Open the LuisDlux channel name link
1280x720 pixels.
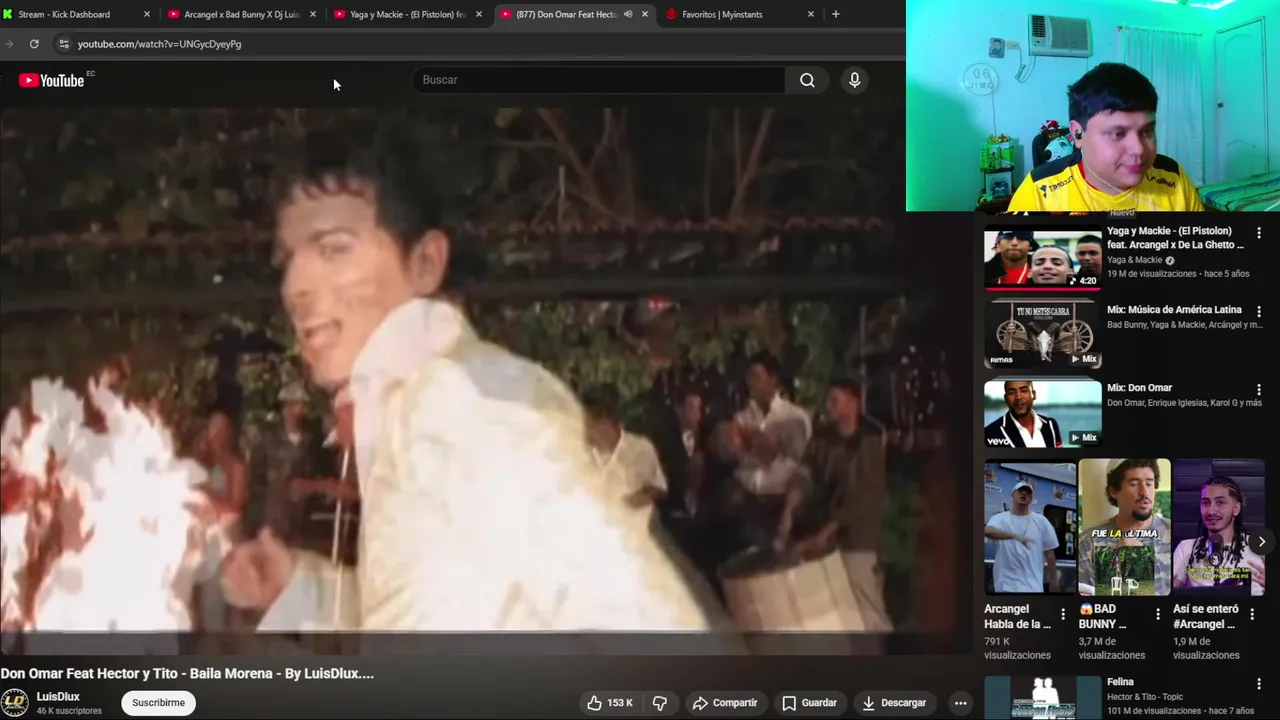tap(58, 697)
